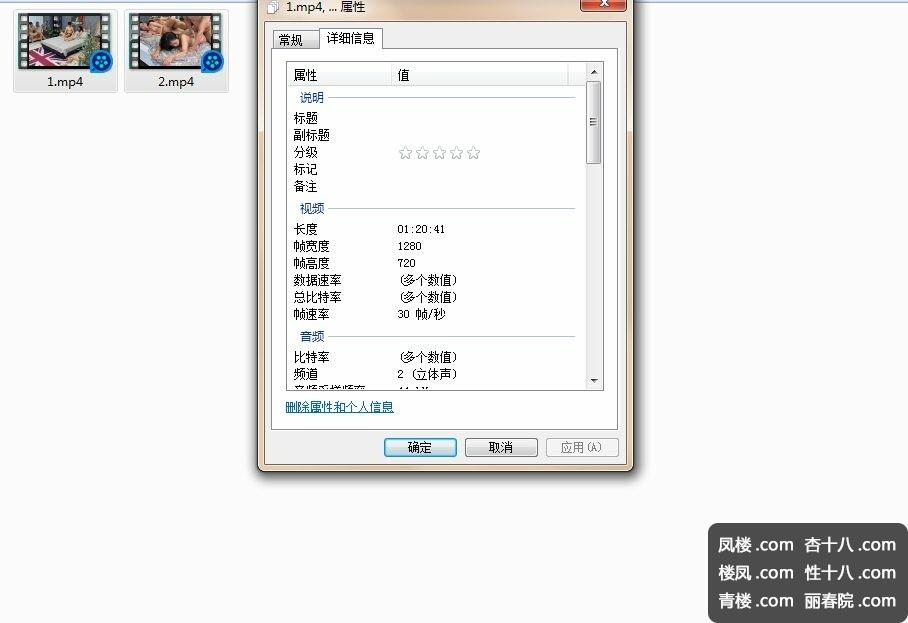908x623 pixels.
Task: Click the 确定 button
Action: tap(420, 448)
